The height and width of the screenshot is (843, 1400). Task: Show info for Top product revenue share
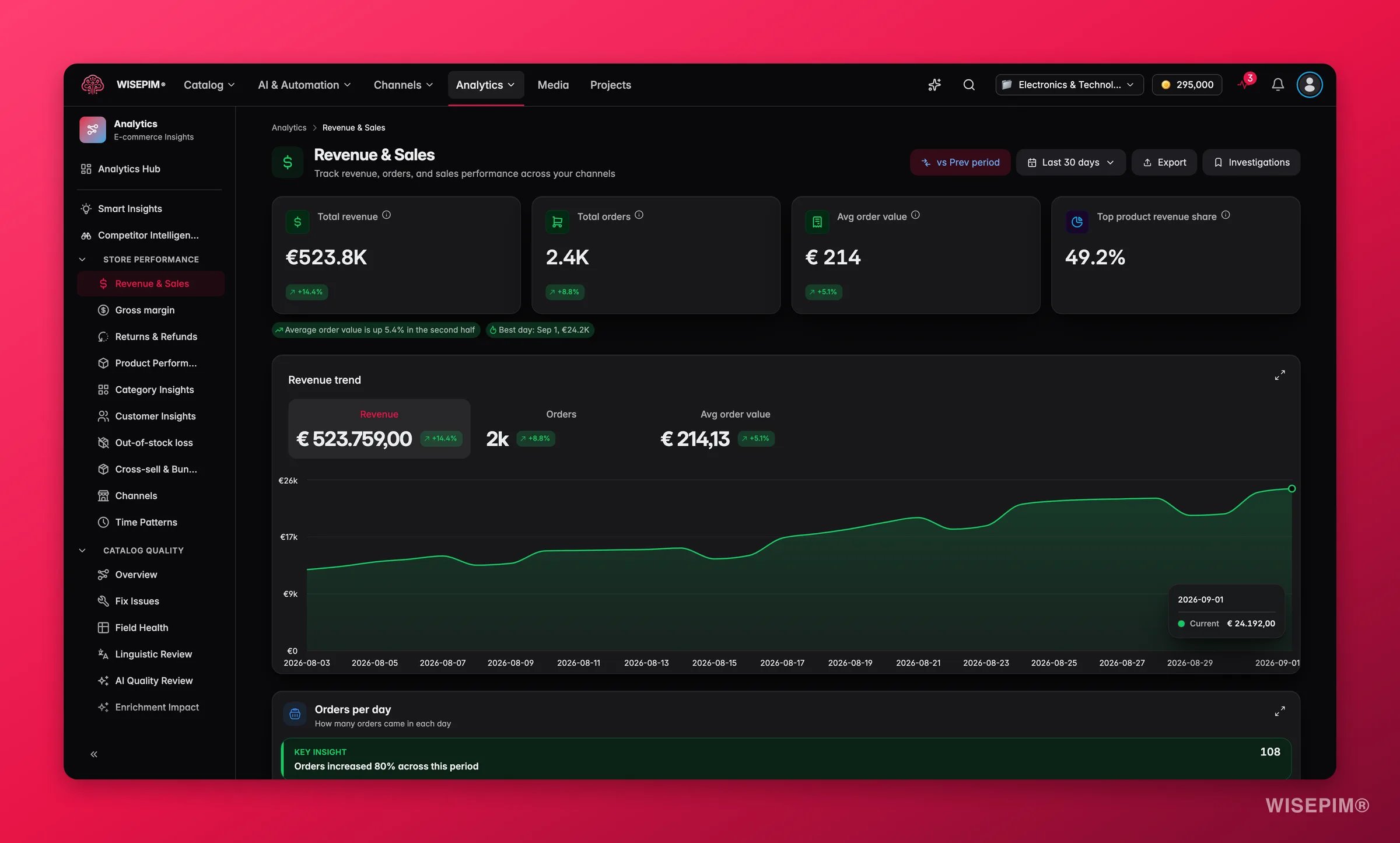1226,215
